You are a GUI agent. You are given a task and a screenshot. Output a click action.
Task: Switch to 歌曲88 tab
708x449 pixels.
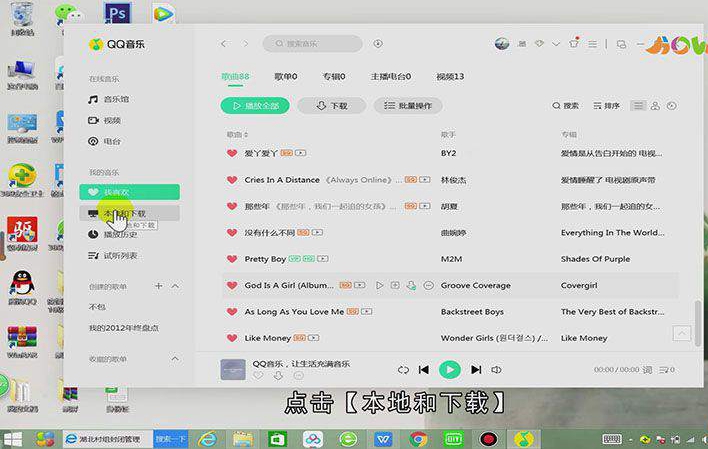pyautogui.click(x=235, y=76)
